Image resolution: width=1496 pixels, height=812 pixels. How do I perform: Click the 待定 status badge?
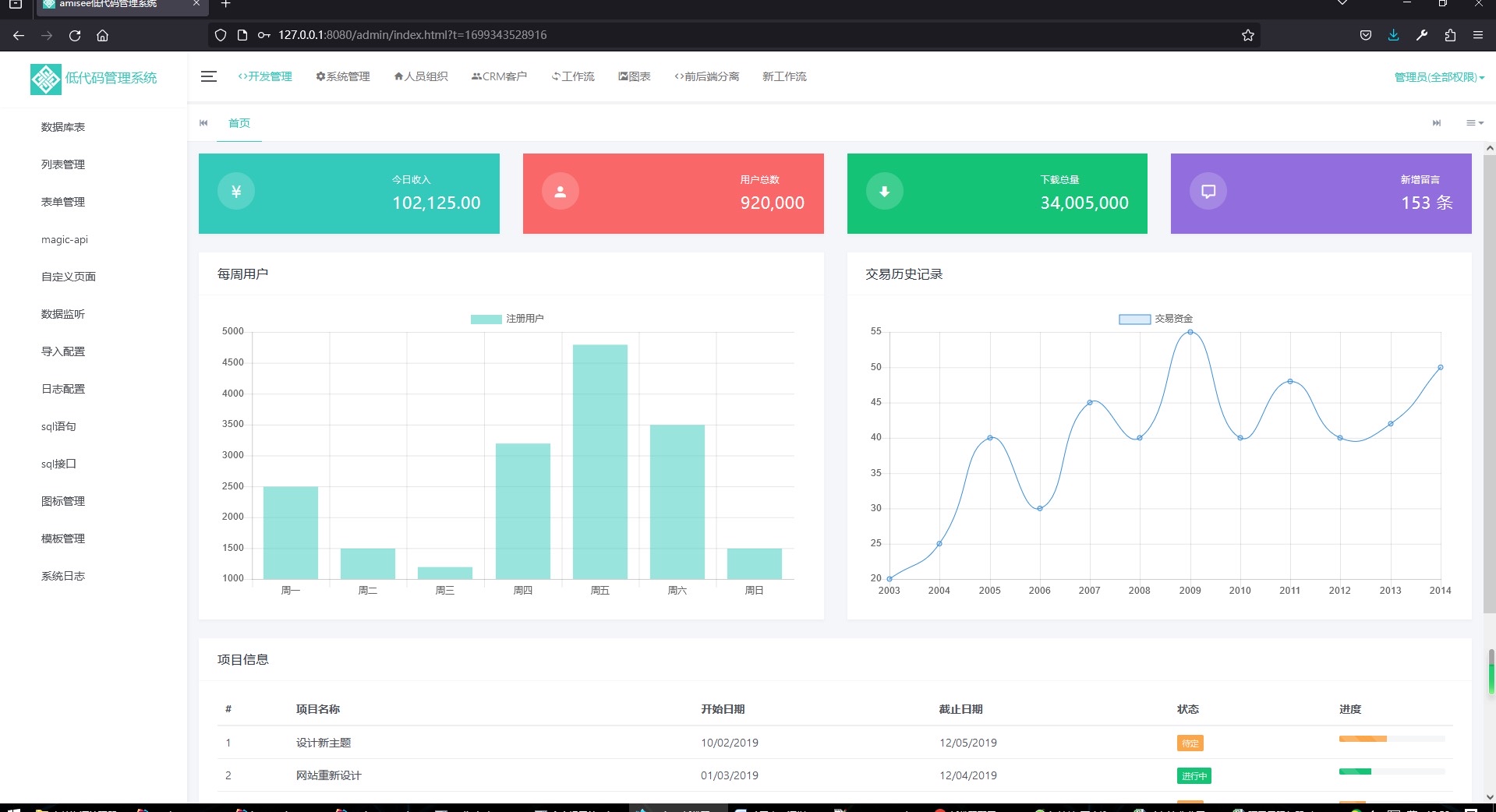click(x=1190, y=743)
